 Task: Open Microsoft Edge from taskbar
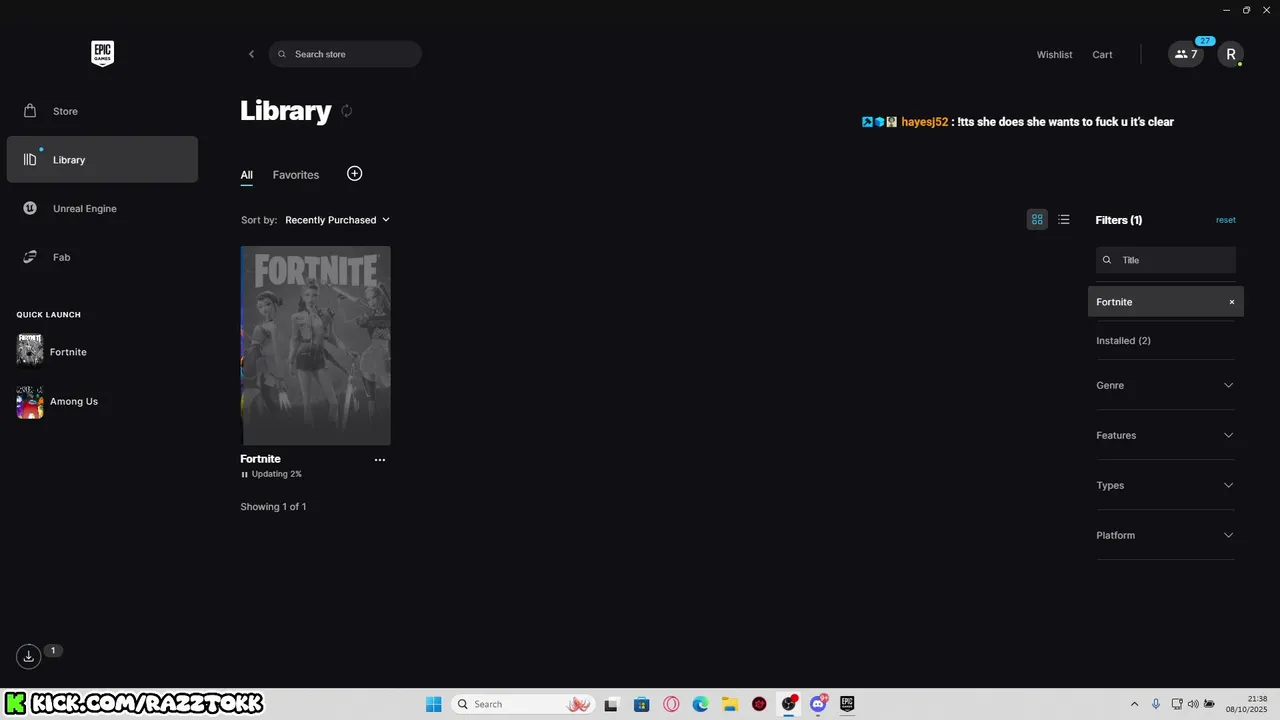[x=701, y=704]
